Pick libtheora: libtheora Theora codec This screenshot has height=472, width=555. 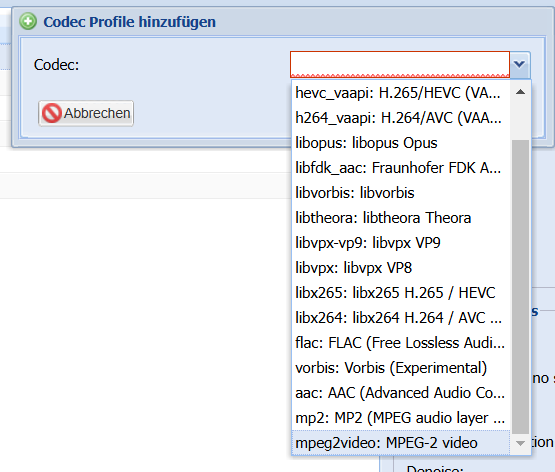pos(401,218)
